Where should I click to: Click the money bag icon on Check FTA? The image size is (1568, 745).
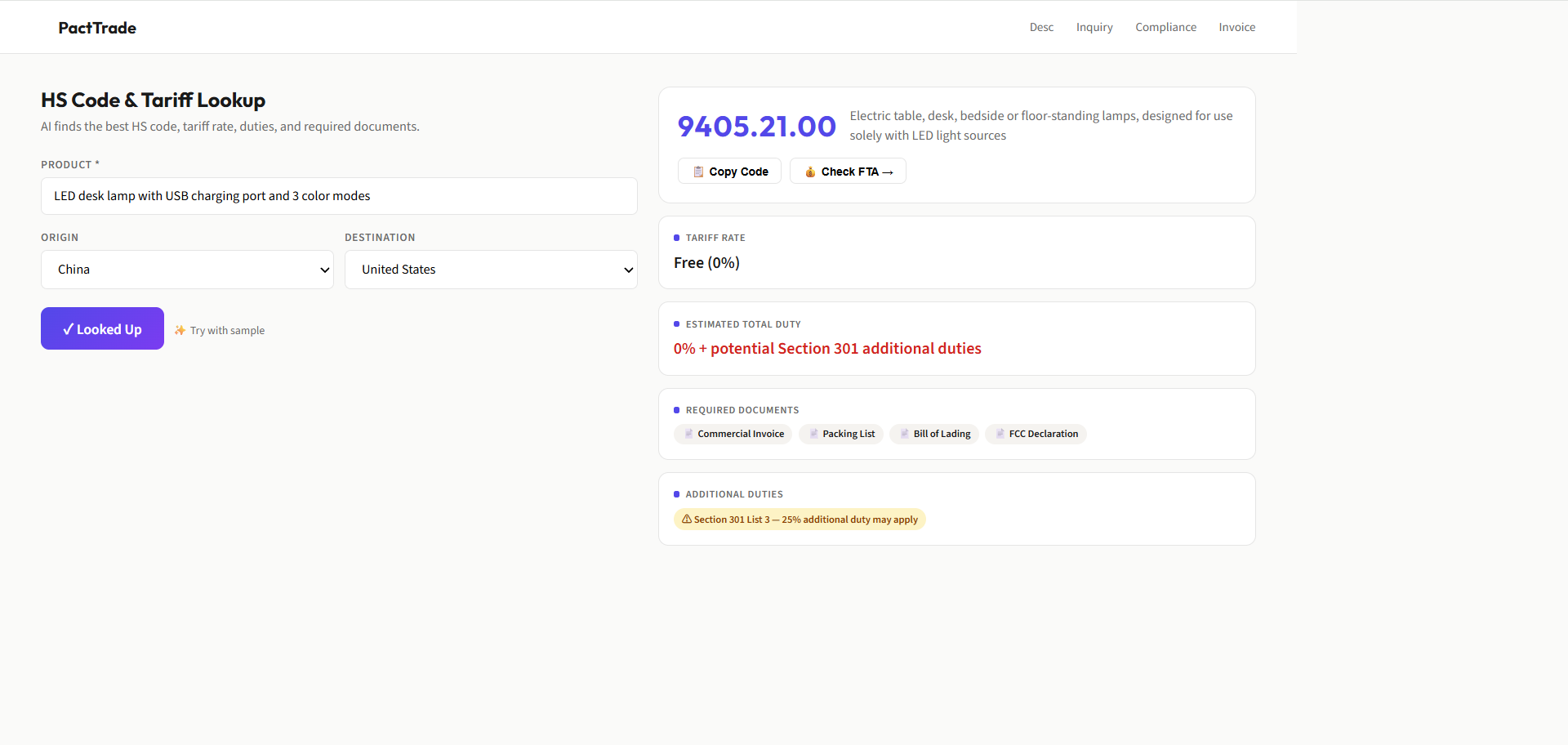click(810, 172)
